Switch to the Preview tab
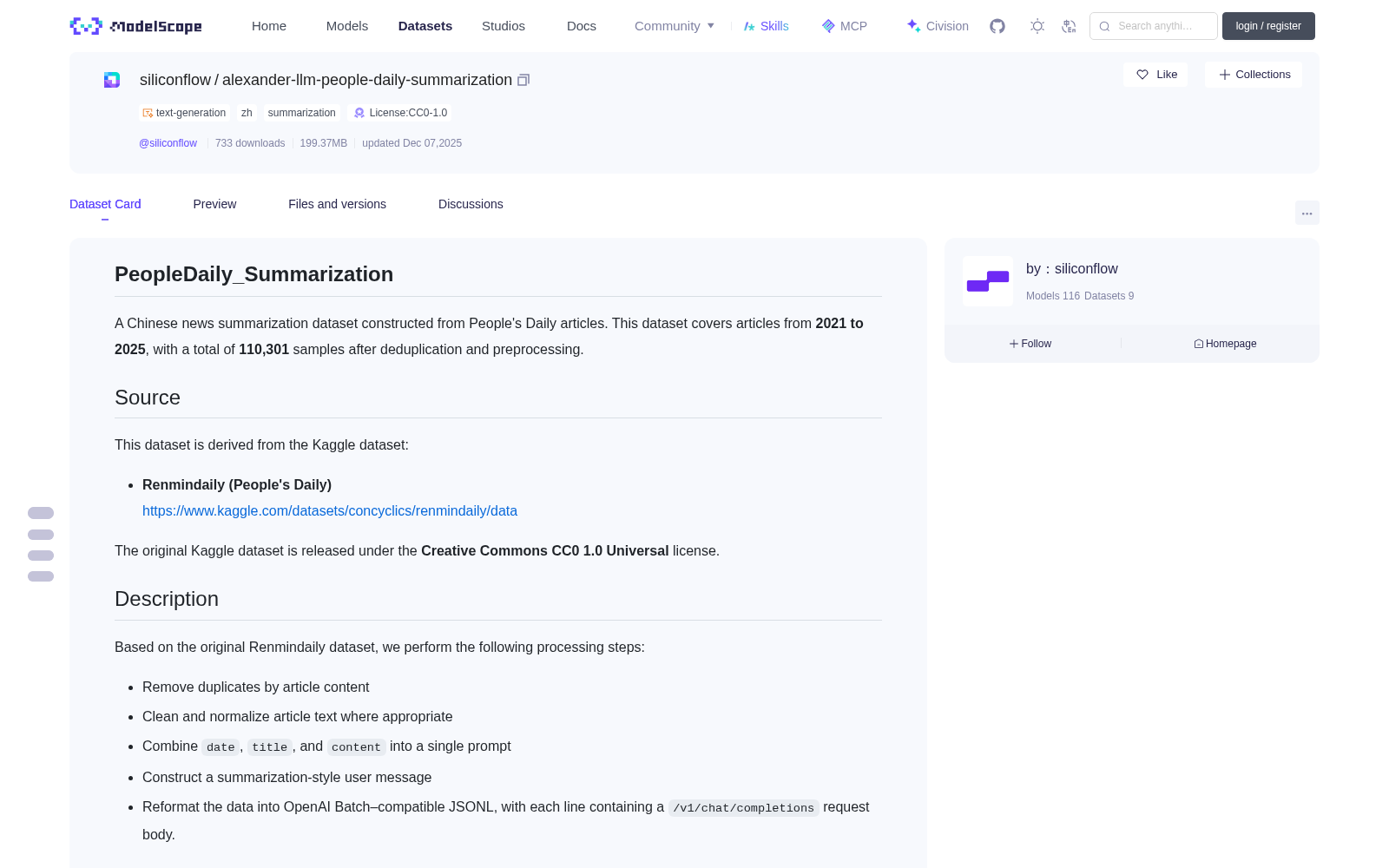The image size is (1389, 868). pos(214,204)
